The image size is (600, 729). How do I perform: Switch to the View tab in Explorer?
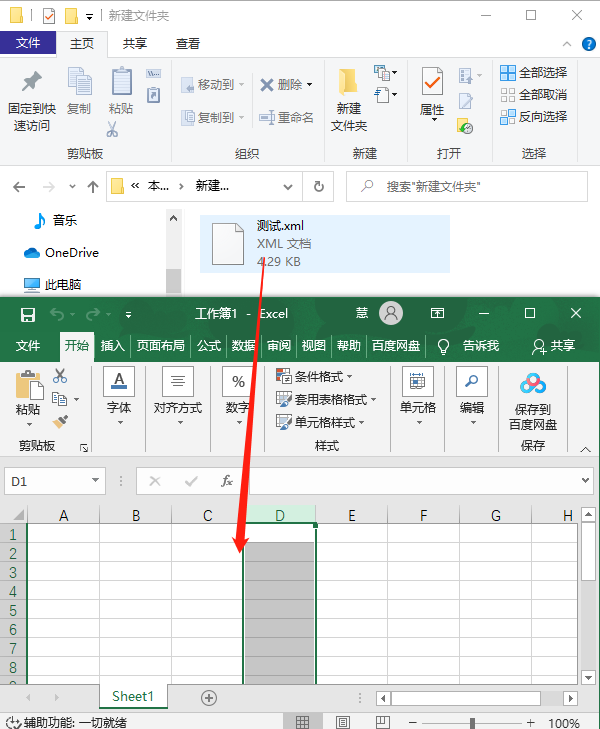[x=187, y=43]
